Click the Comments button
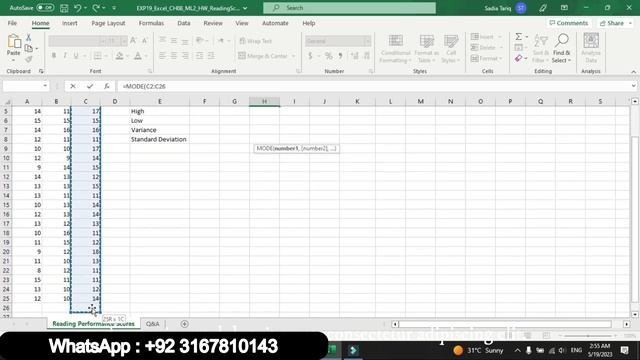 (x=569, y=23)
